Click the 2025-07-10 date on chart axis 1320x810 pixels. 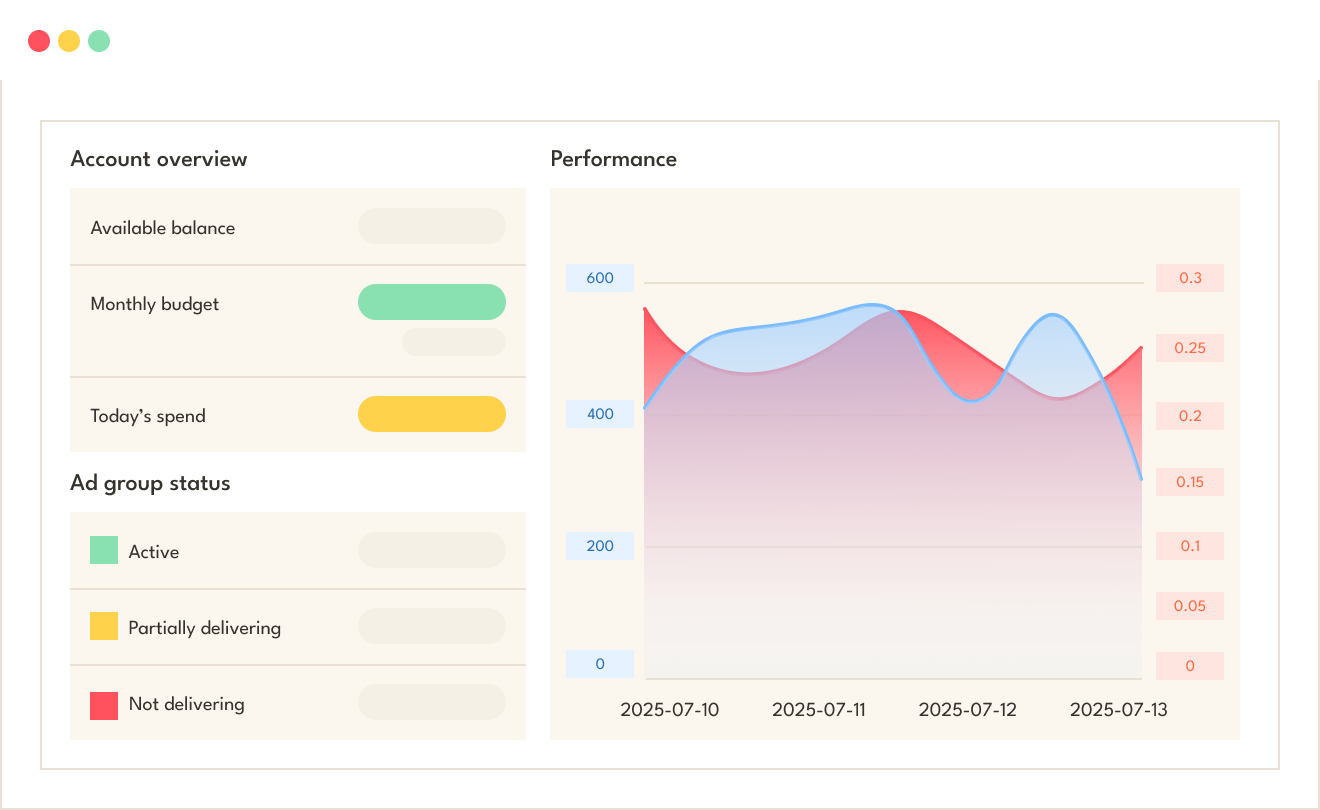(x=669, y=710)
